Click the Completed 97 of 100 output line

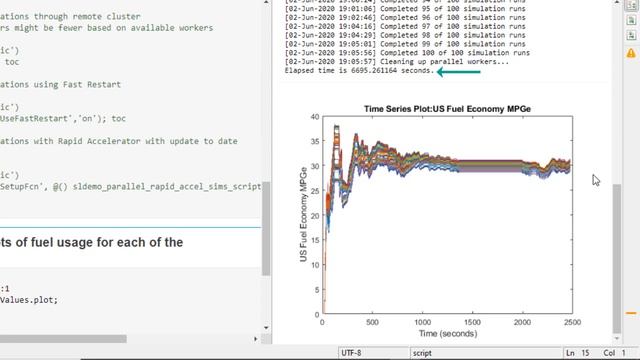point(405,26)
